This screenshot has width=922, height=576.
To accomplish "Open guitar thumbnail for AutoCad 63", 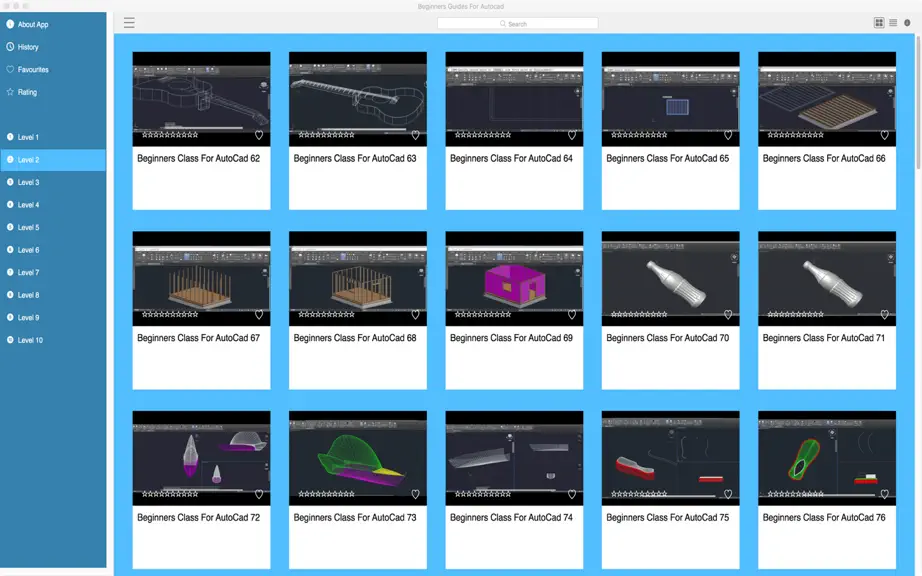I will click(x=358, y=97).
